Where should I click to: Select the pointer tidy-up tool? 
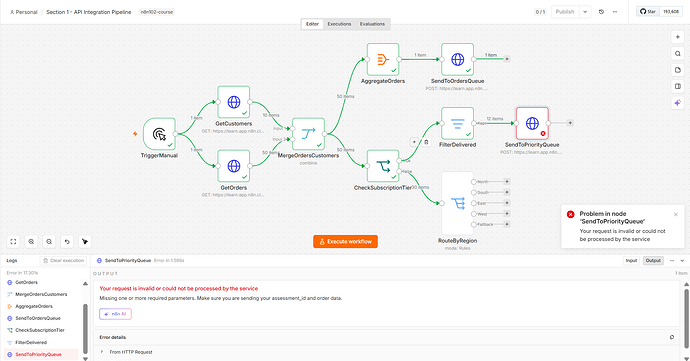85,241
